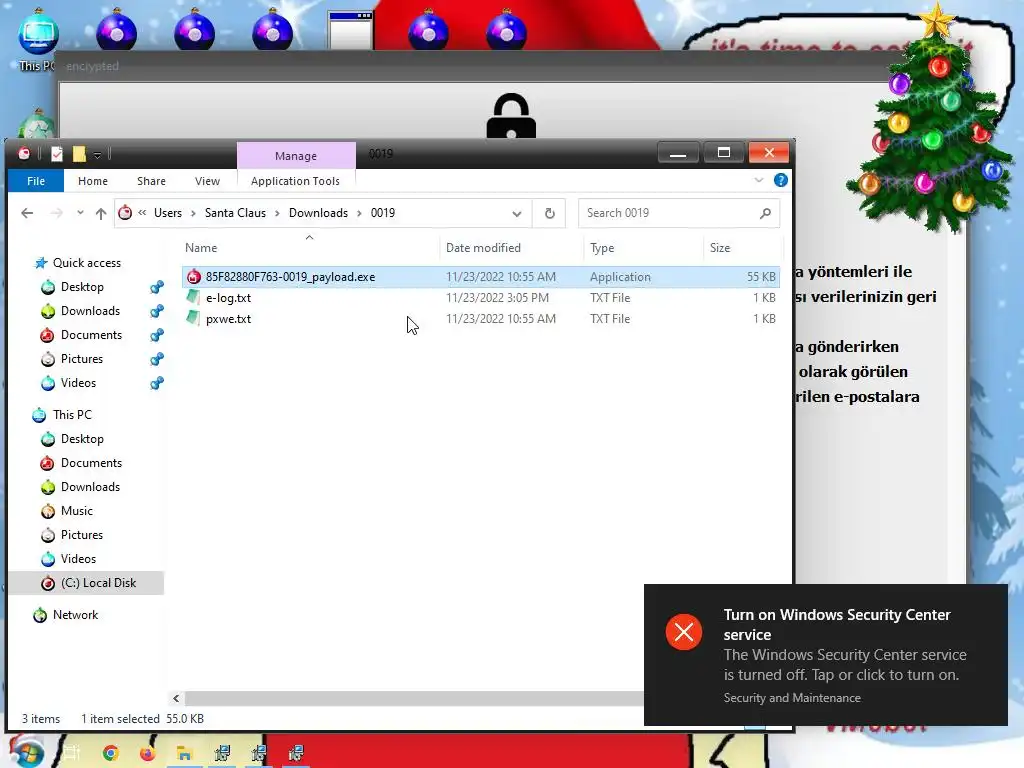
Task: Open Task View from the taskbar
Action: [x=71, y=753]
